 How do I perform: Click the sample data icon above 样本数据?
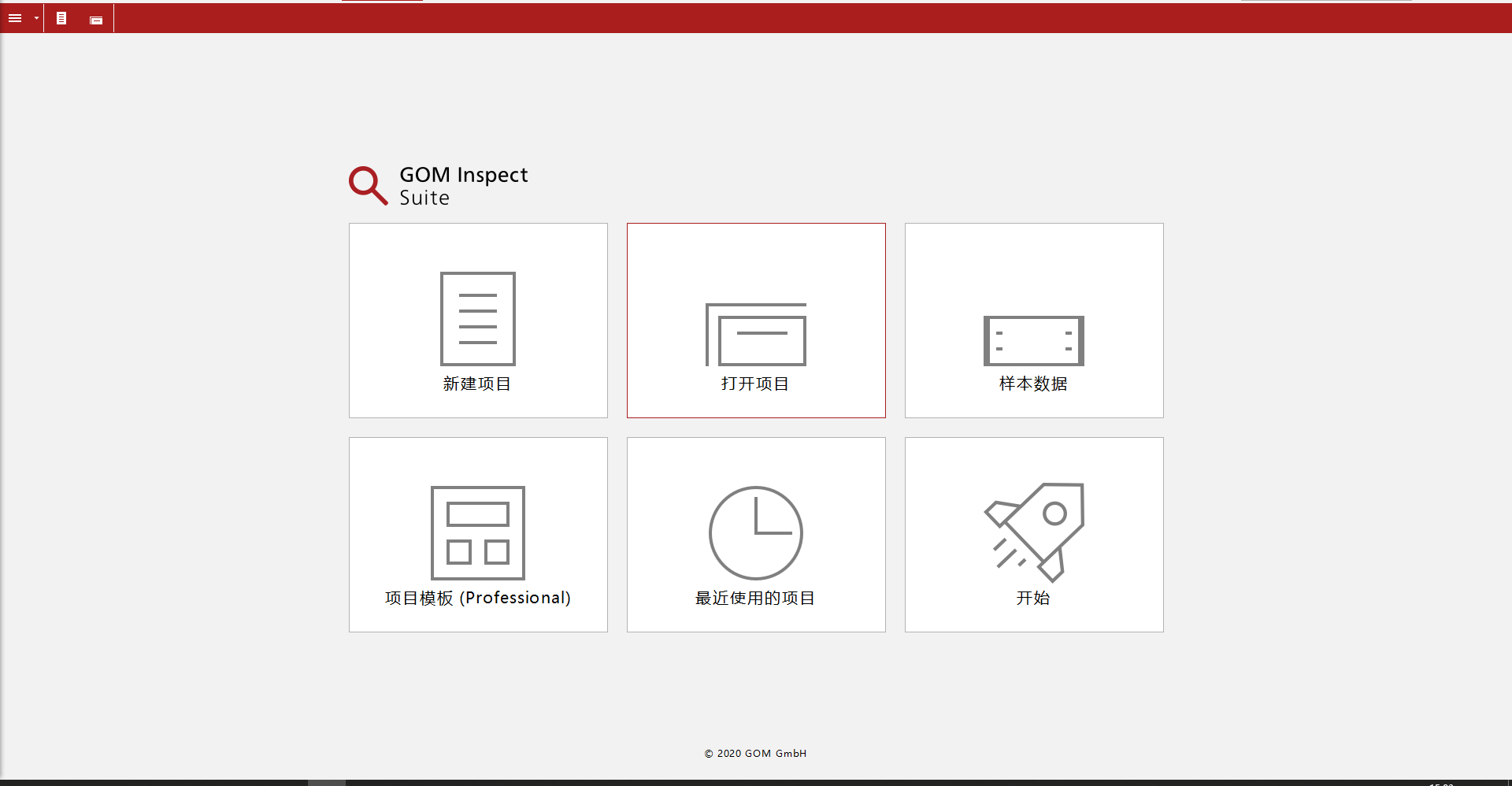pyautogui.click(x=1033, y=340)
